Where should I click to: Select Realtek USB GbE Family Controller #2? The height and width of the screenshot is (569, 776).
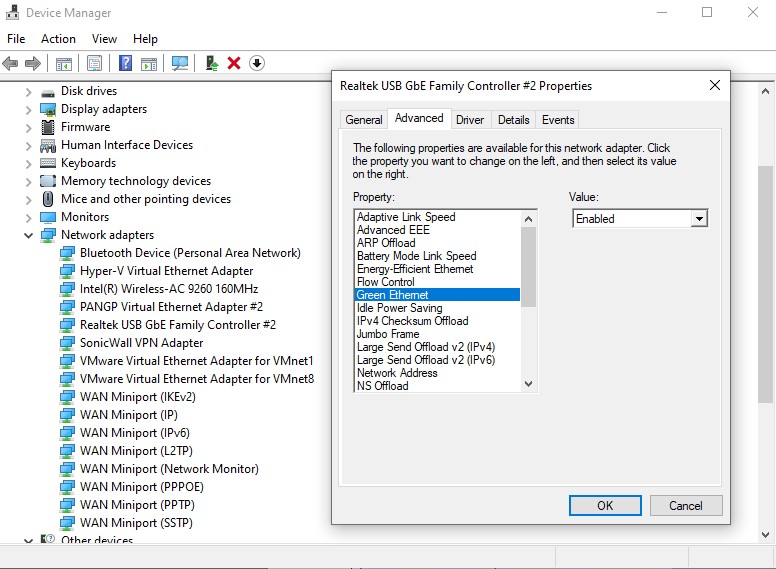(178, 325)
